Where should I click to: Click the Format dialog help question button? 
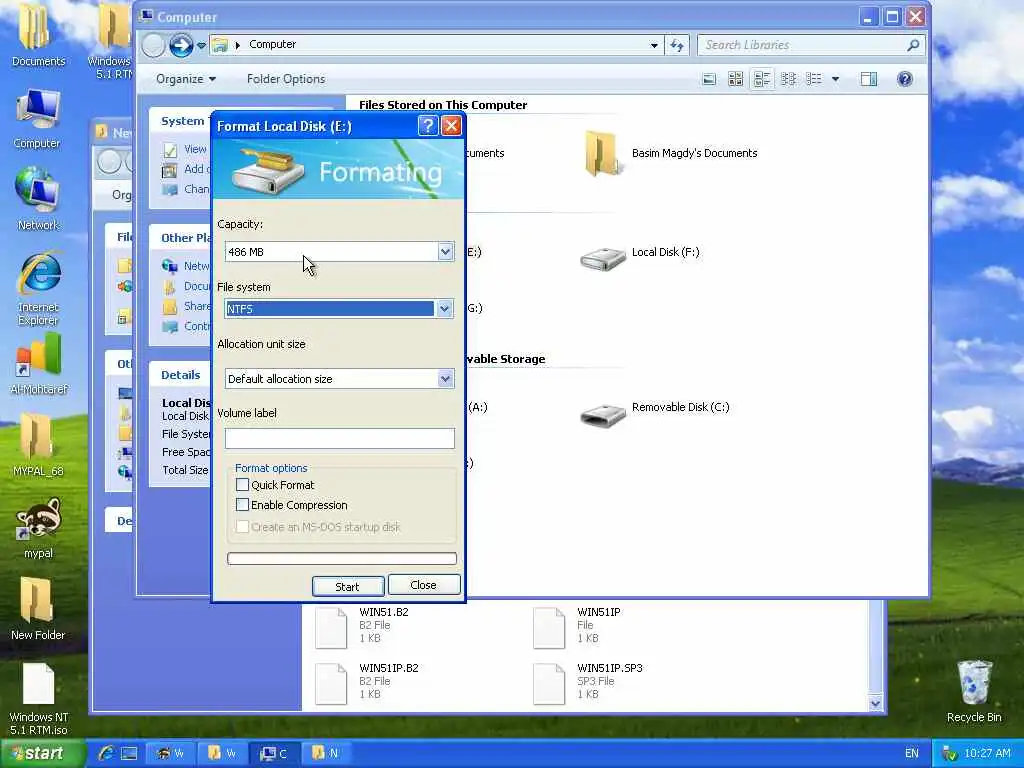428,125
